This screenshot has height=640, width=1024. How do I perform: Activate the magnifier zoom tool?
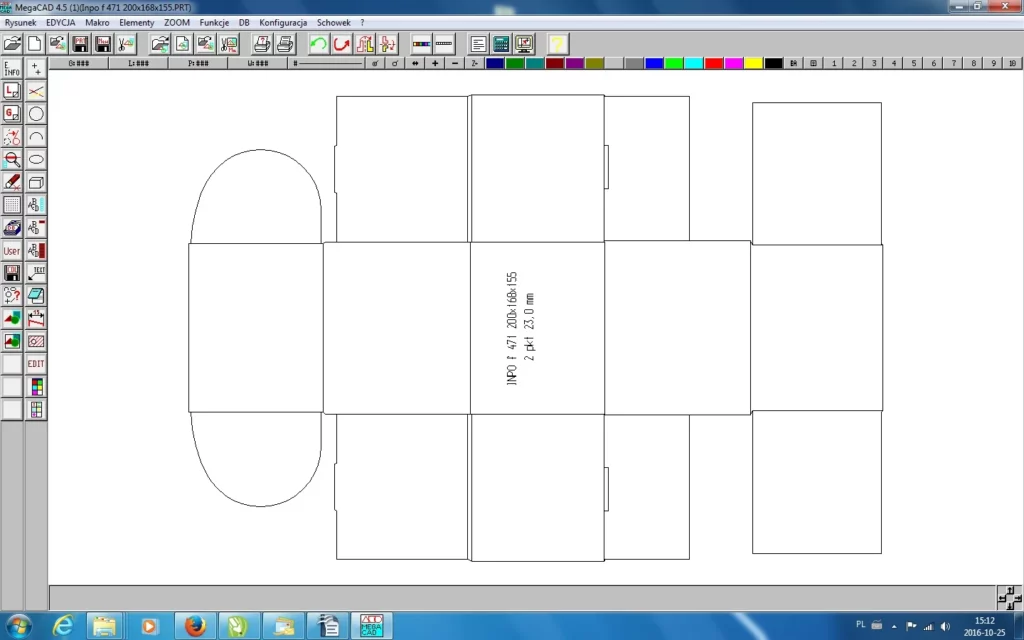(x=12, y=159)
